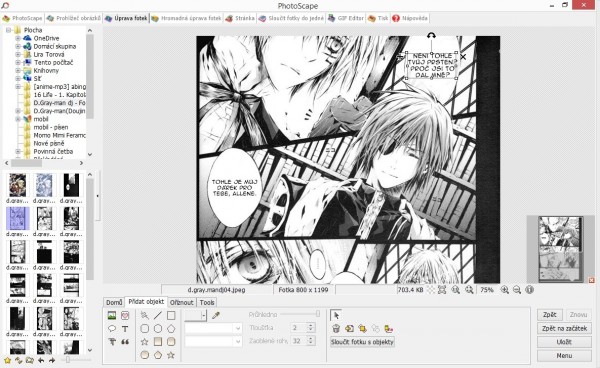Open the color swatch dropdown arrow

pyautogui.click(x=203, y=315)
